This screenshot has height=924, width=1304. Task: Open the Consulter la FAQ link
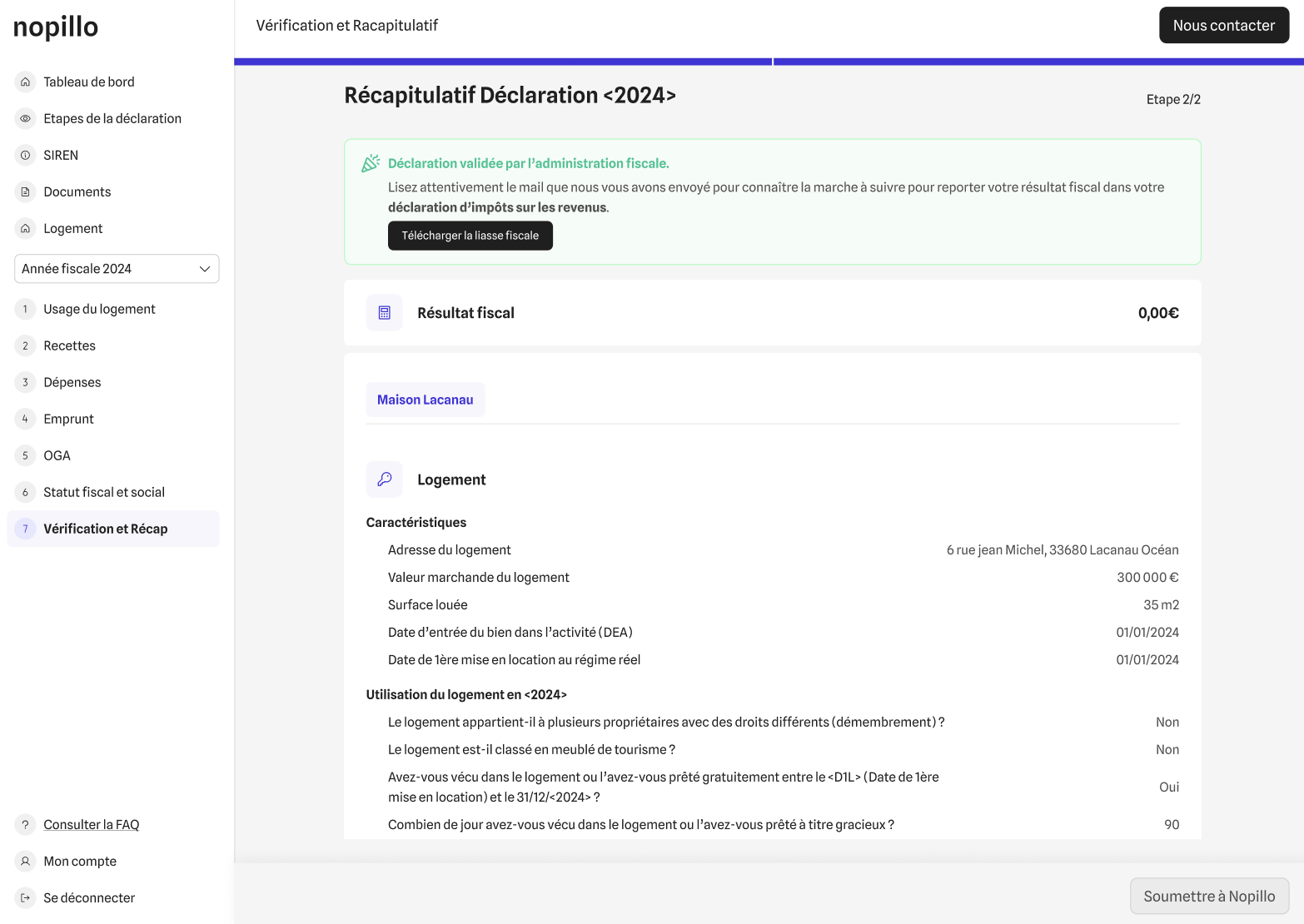tap(91, 824)
